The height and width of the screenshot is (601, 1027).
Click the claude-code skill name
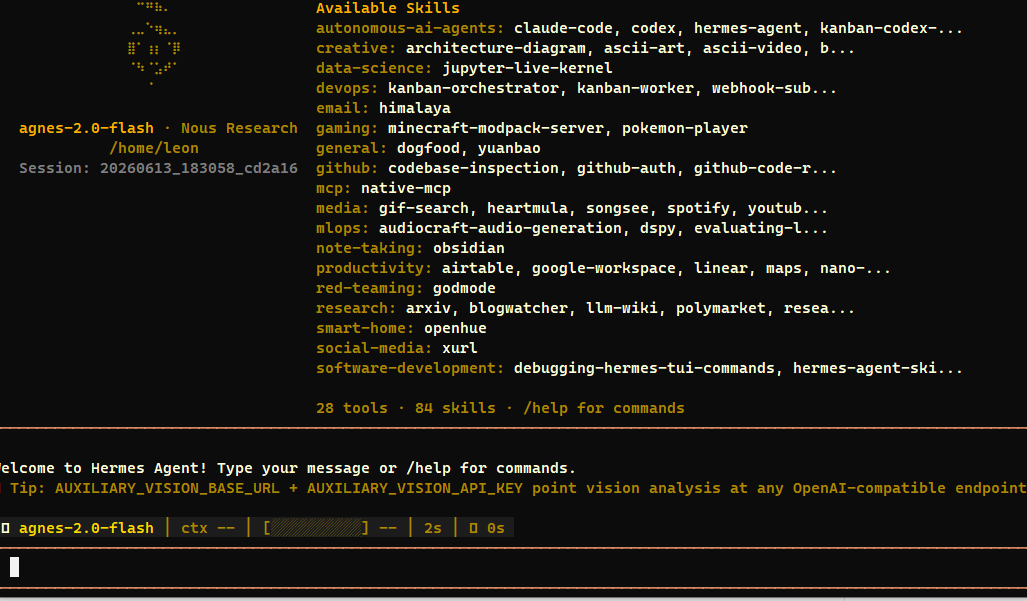pos(563,28)
